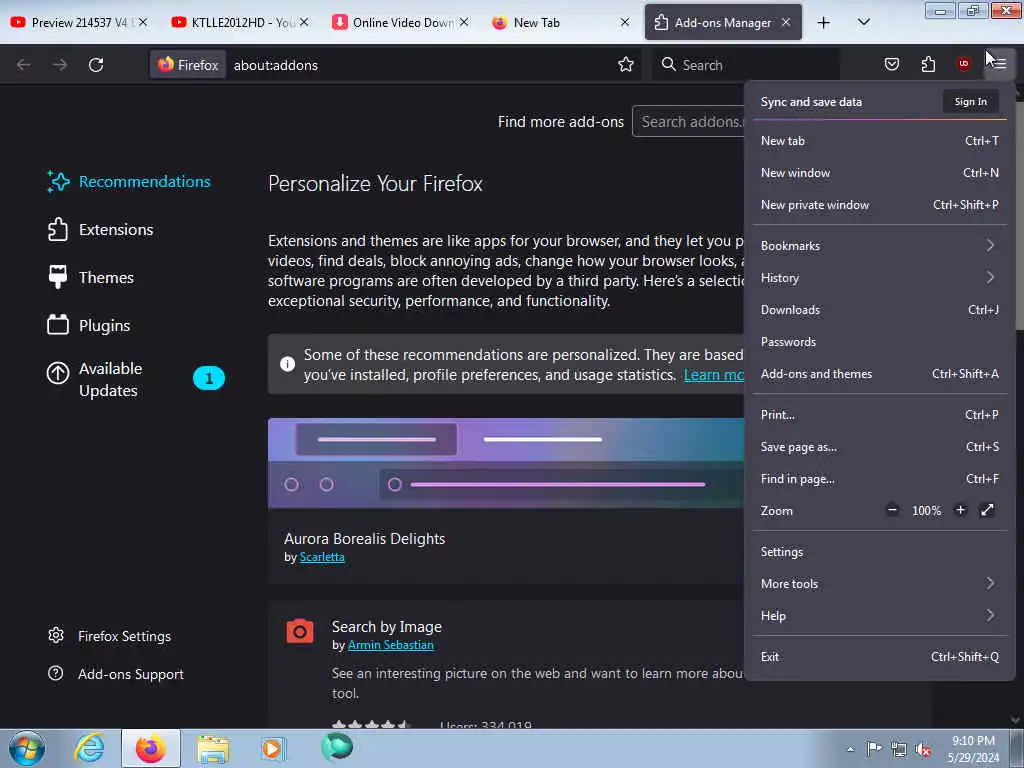
Task: Reset zoom by clicking 100%
Action: tap(926, 511)
